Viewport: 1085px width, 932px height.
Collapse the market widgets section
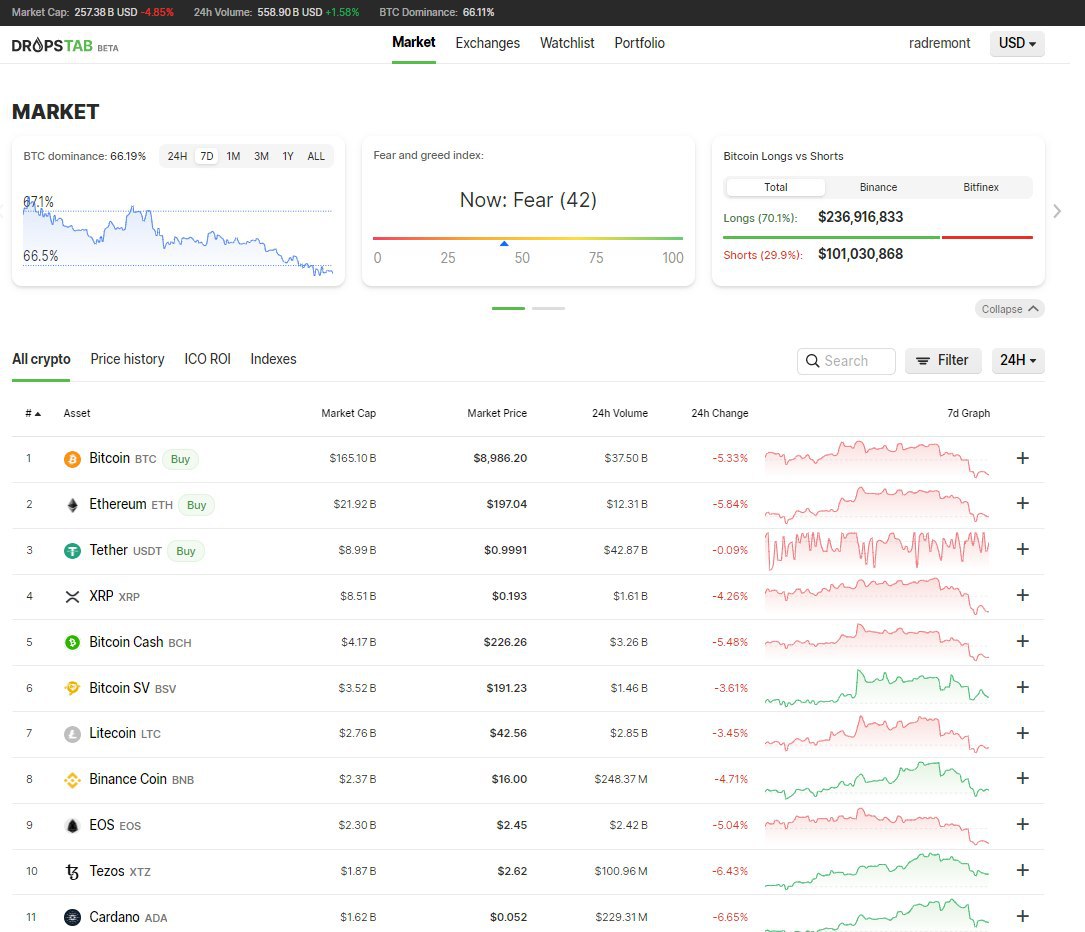1010,309
